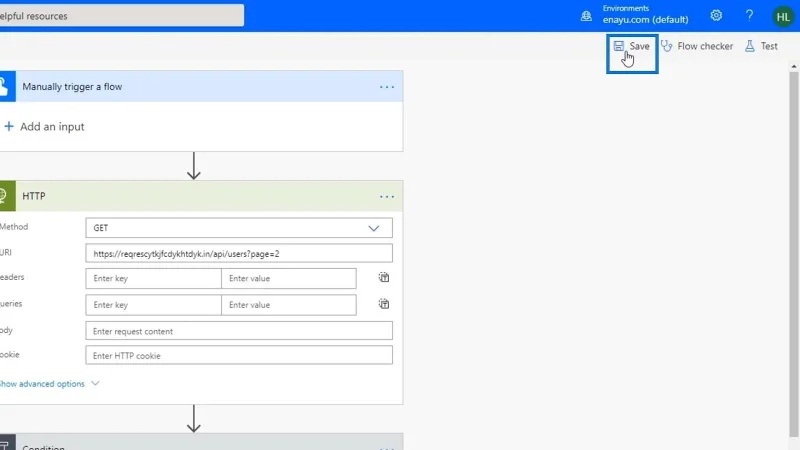The width and height of the screenshot is (800, 450).
Task: Click the Headers Enter key field
Action: coord(153,279)
